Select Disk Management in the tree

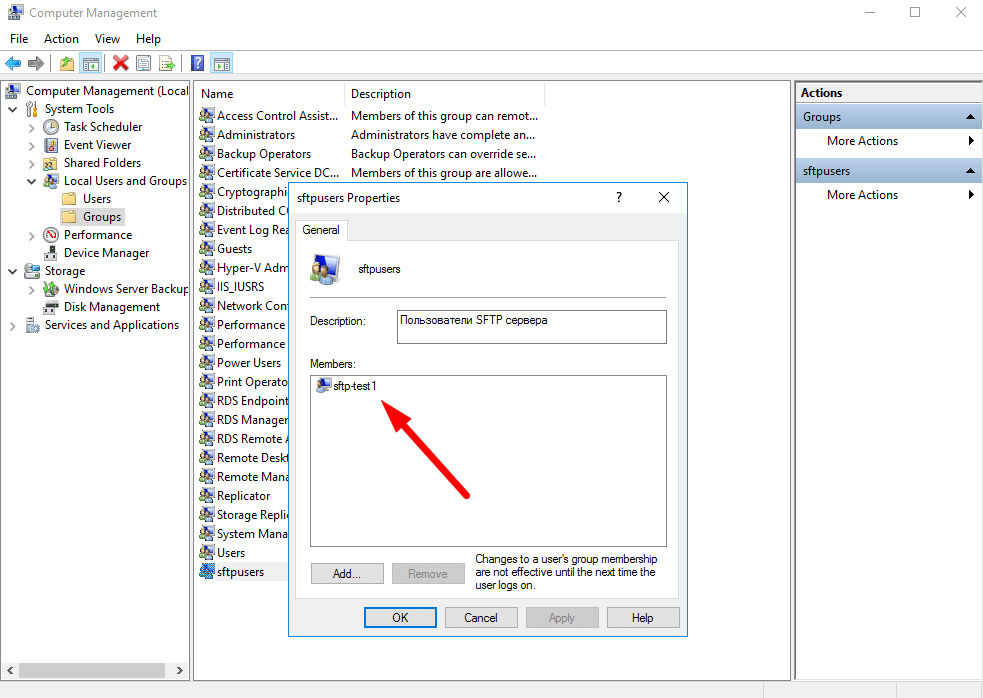[112, 307]
